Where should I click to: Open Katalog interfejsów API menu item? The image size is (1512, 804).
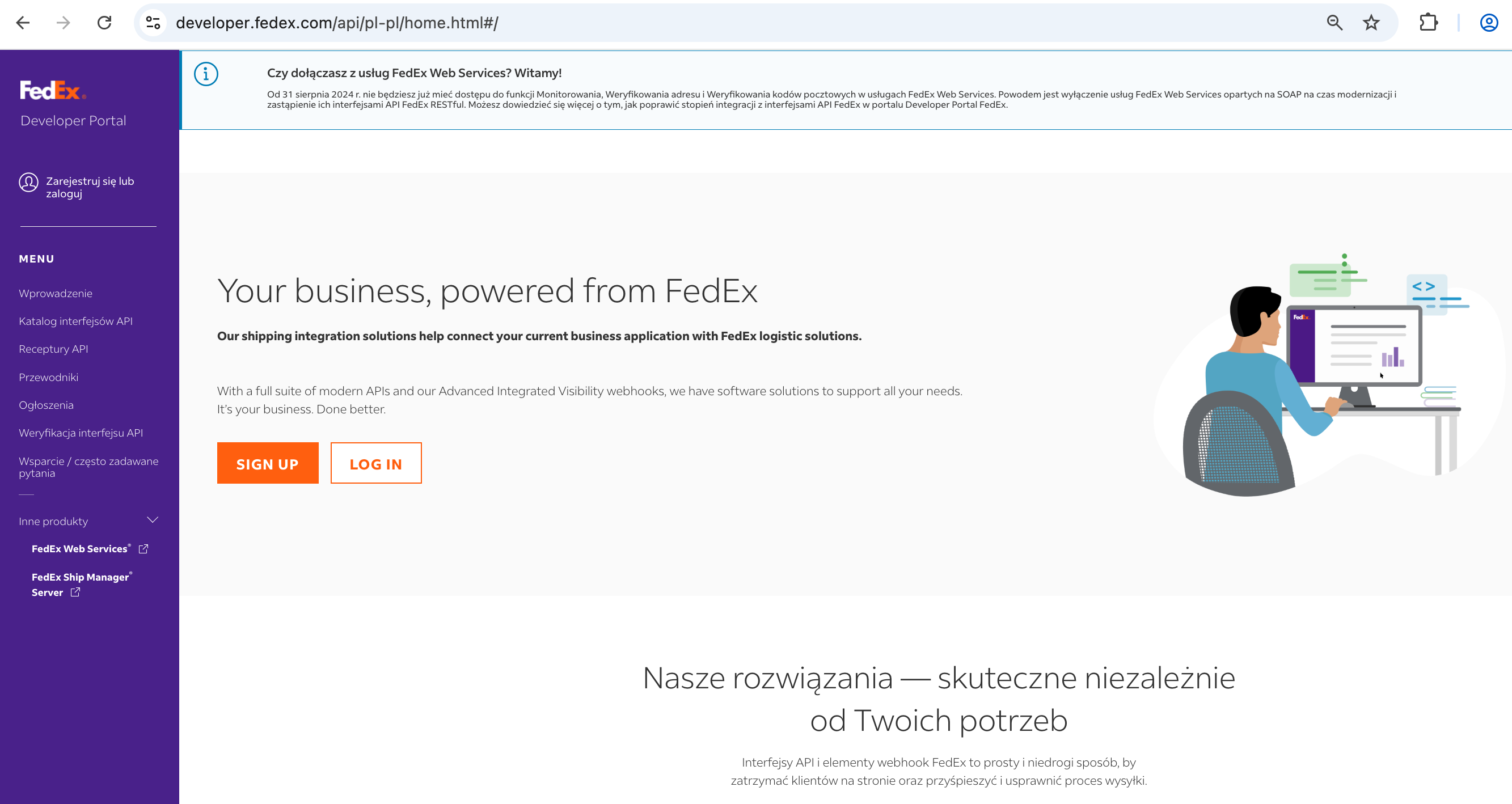[76, 321]
